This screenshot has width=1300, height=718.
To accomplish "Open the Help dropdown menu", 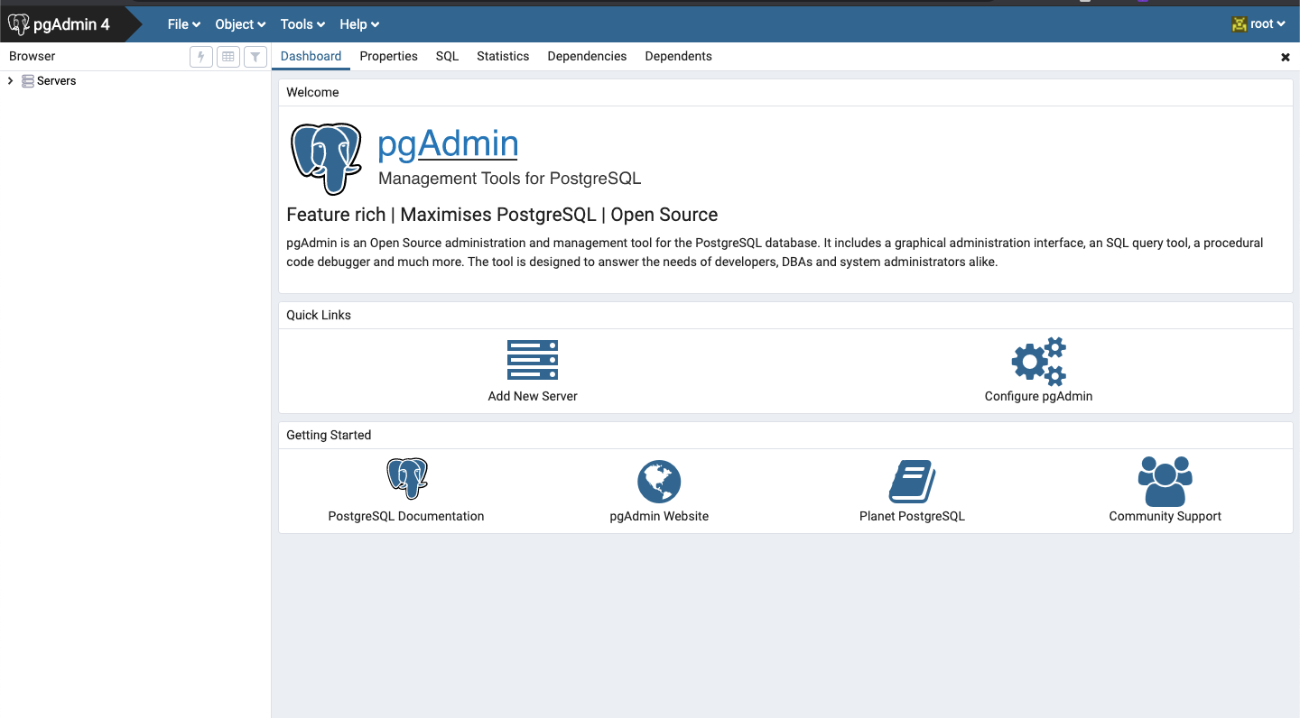I will click(359, 24).
